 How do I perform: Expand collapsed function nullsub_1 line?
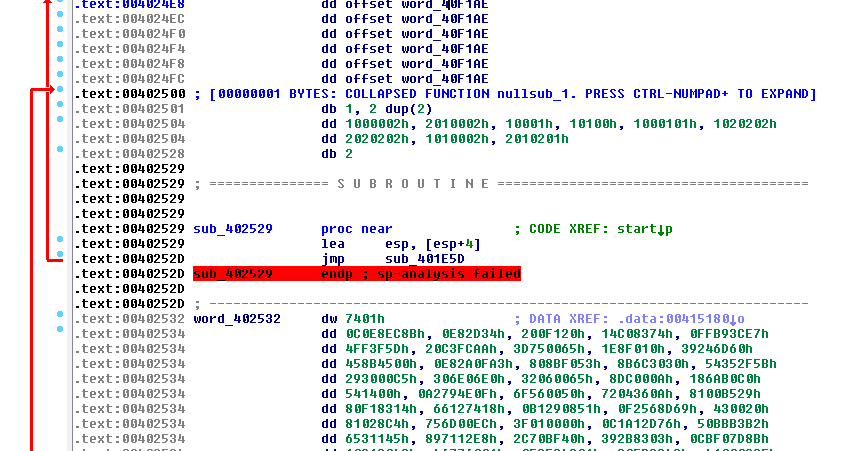pos(505,94)
